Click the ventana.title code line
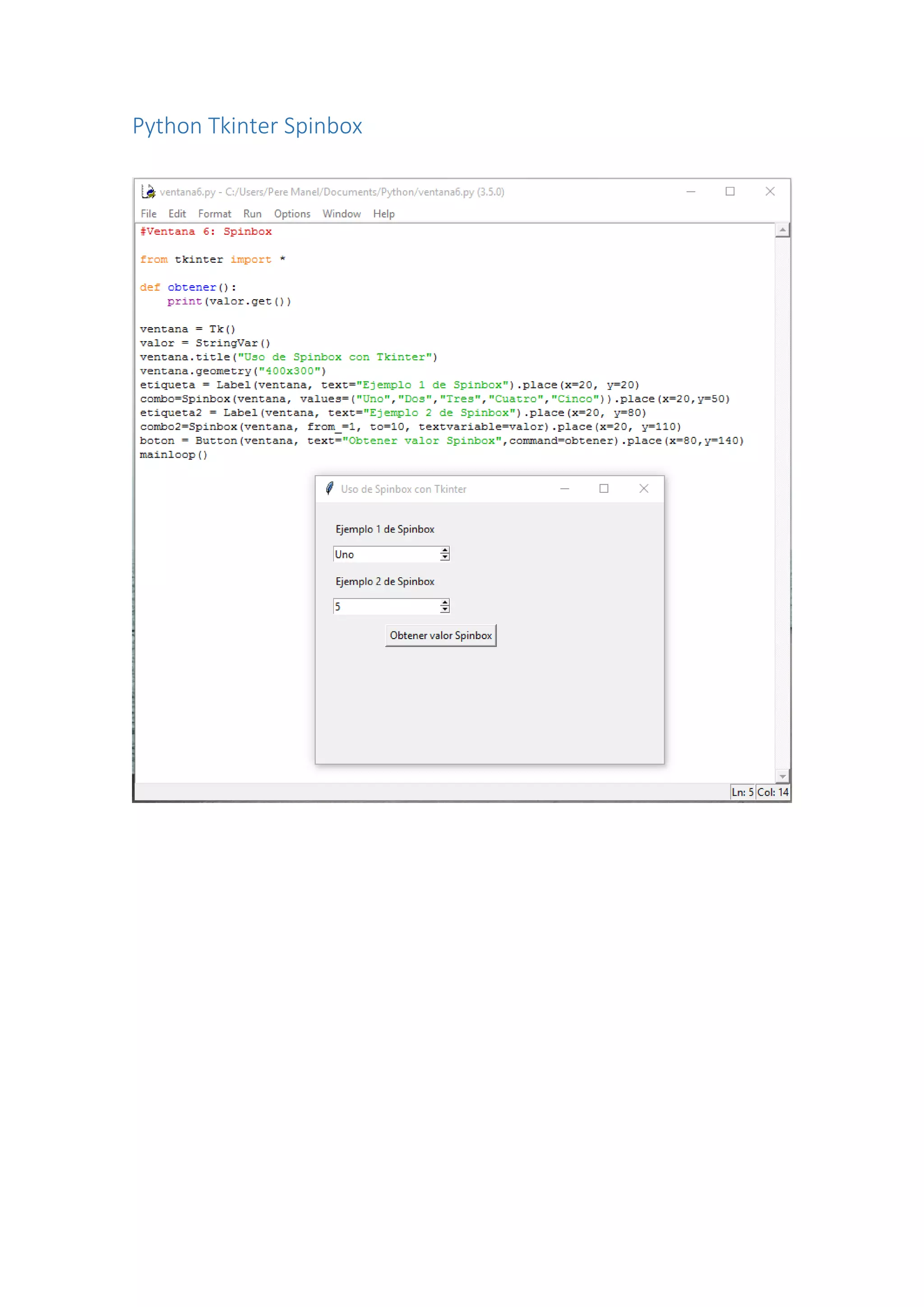Screen dimensions: 924x1307 [x=289, y=357]
